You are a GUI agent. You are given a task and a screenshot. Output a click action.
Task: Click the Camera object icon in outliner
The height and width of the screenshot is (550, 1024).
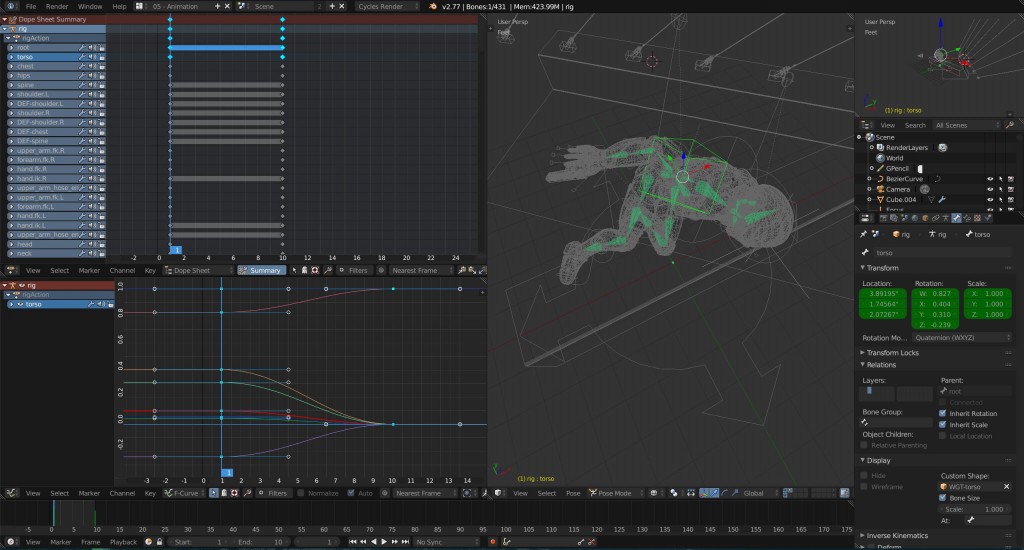coord(879,189)
